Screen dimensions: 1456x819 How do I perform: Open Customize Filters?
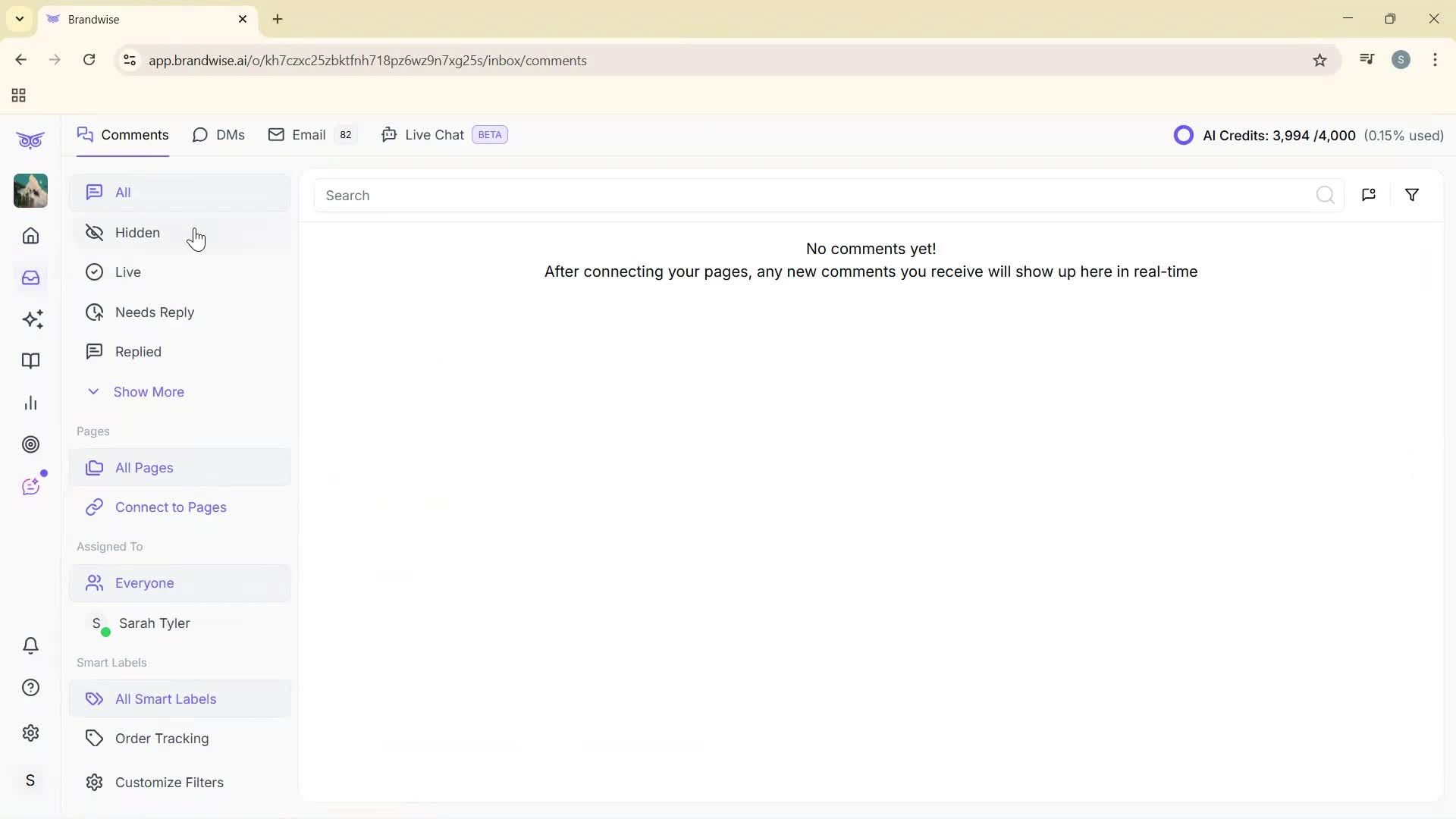(x=169, y=782)
